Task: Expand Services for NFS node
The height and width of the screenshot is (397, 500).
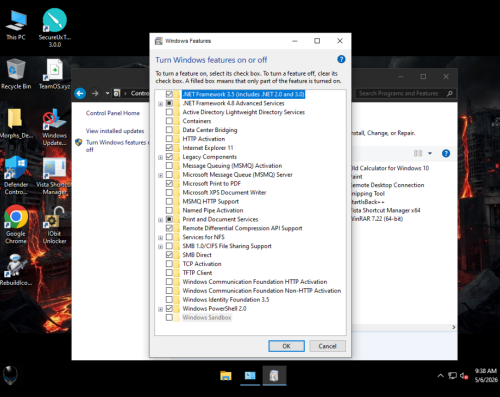Action: 160,237
